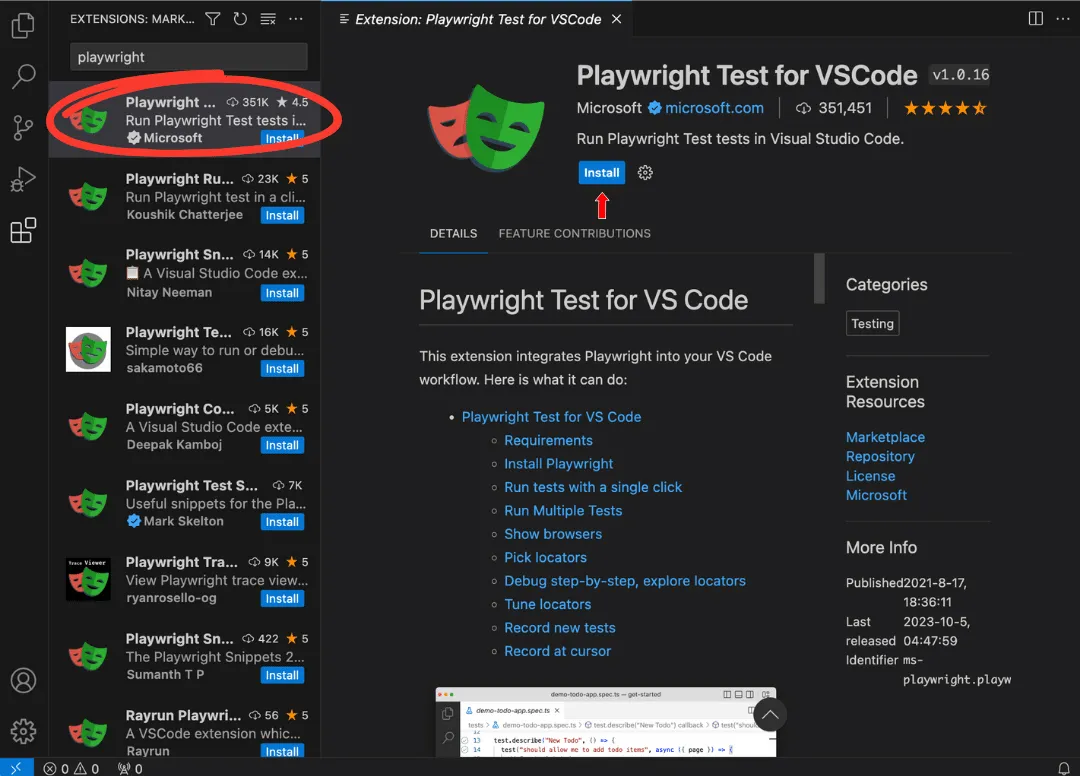Click the playwright extension search field

(x=188, y=57)
